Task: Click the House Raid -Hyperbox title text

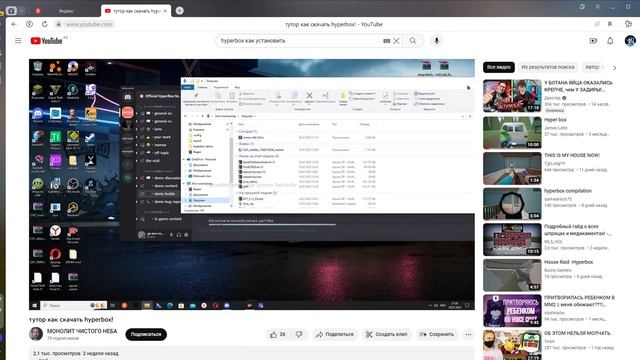Action: click(x=569, y=262)
